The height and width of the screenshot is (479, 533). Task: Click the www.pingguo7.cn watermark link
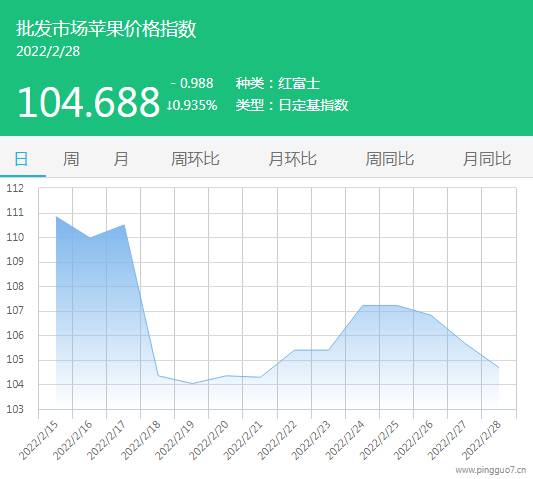pos(491,470)
